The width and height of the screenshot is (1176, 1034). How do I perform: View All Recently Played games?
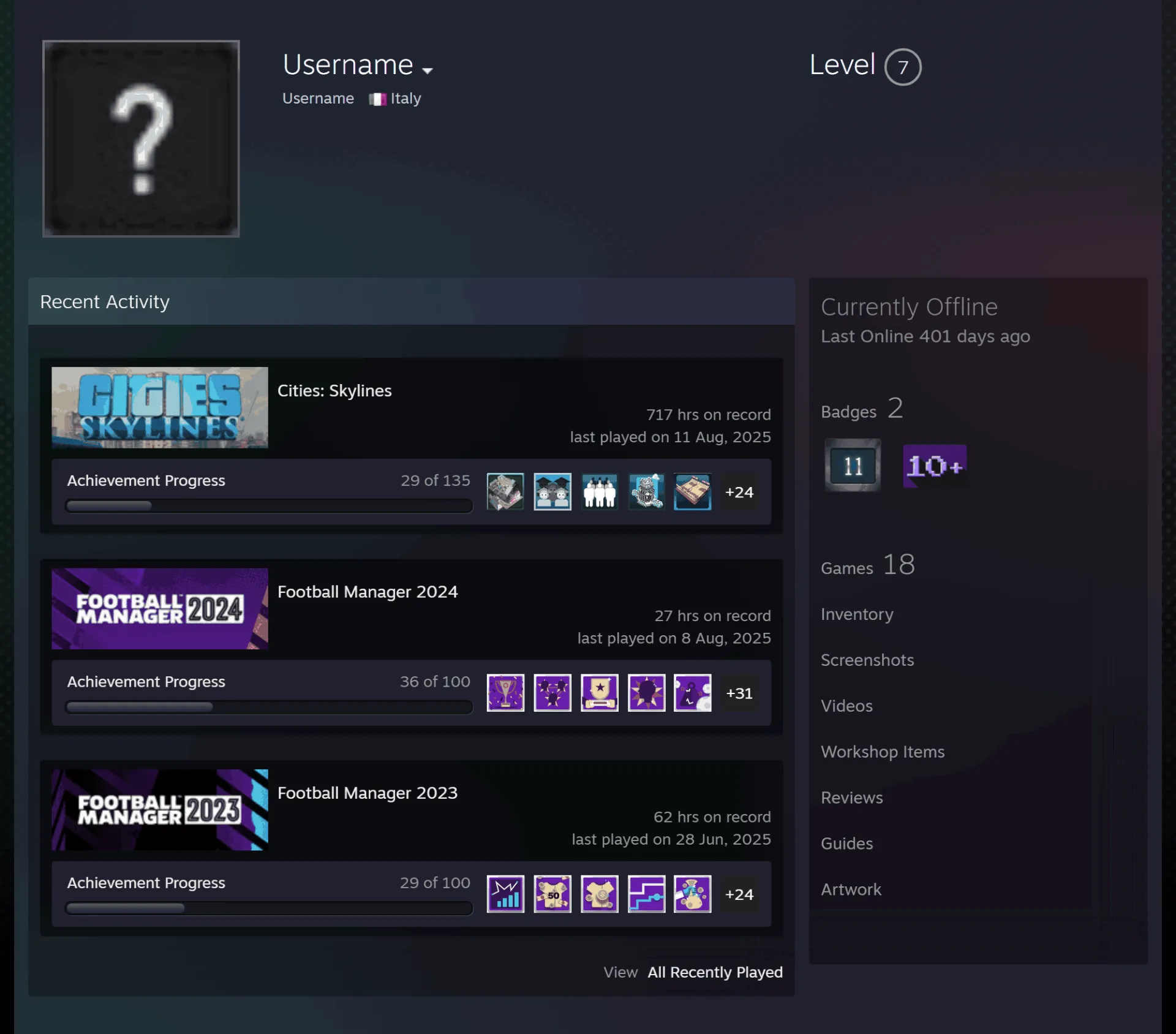point(715,972)
